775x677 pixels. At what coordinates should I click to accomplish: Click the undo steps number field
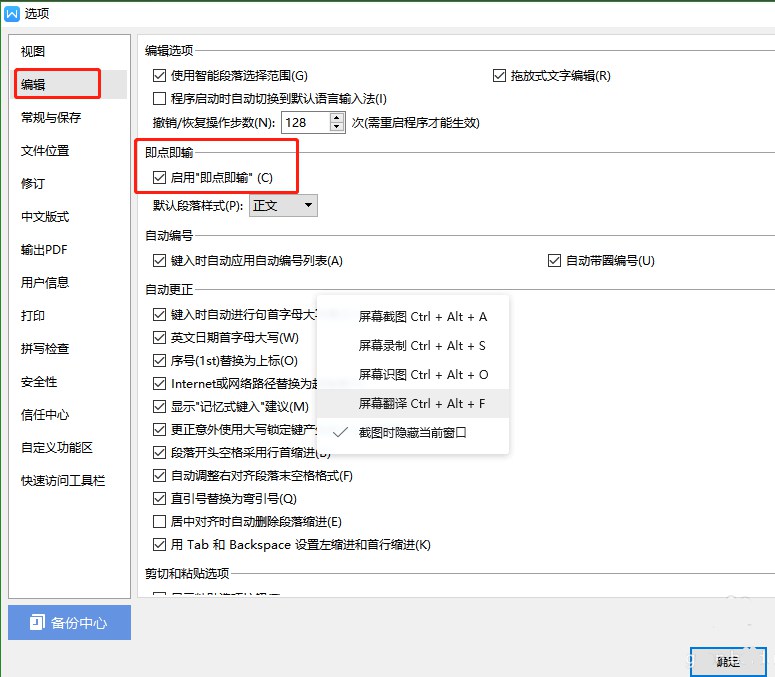pos(305,123)
